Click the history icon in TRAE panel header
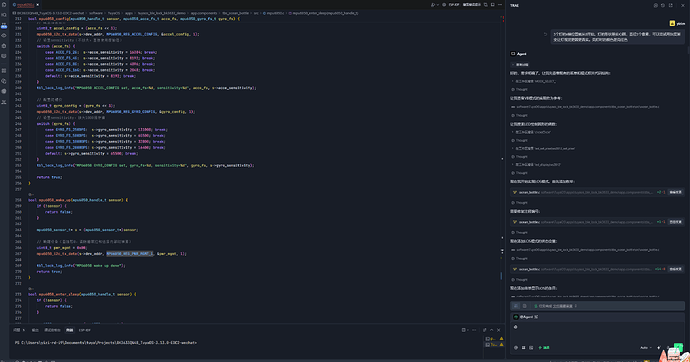Viewport: 690px width, 362px height. (663, 5)
